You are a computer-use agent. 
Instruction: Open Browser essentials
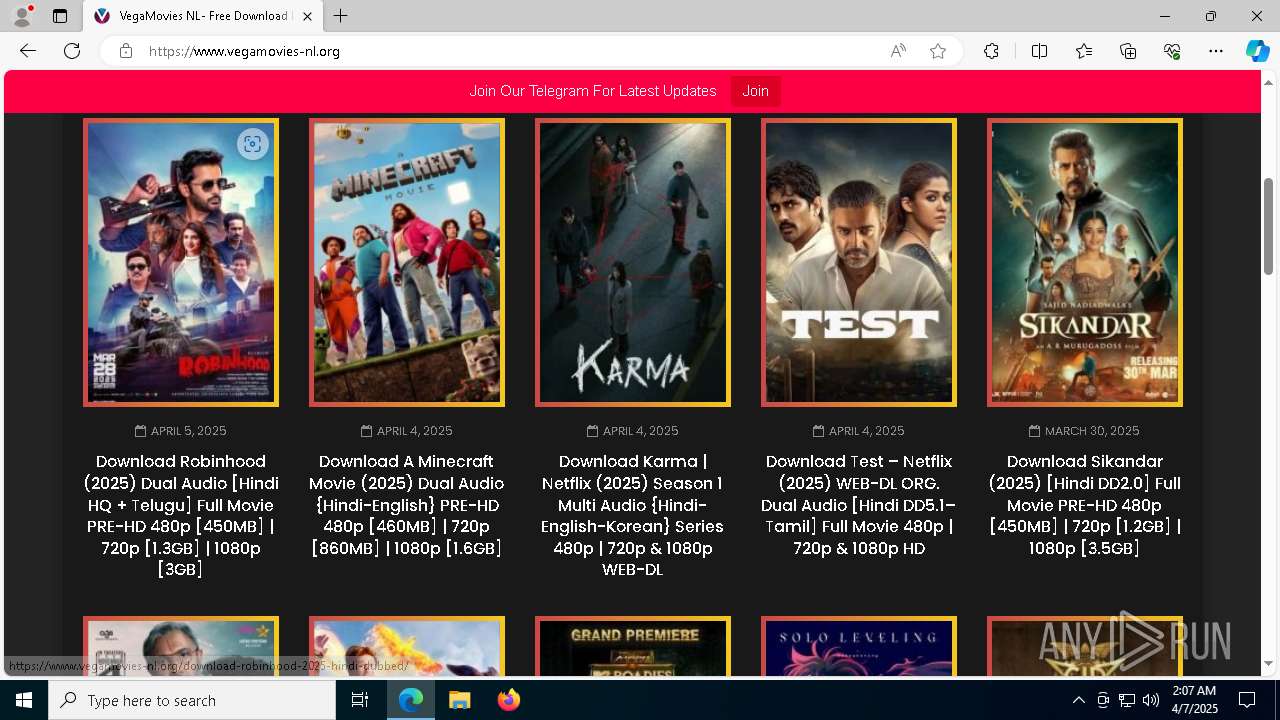click(x=1172, y=51)
